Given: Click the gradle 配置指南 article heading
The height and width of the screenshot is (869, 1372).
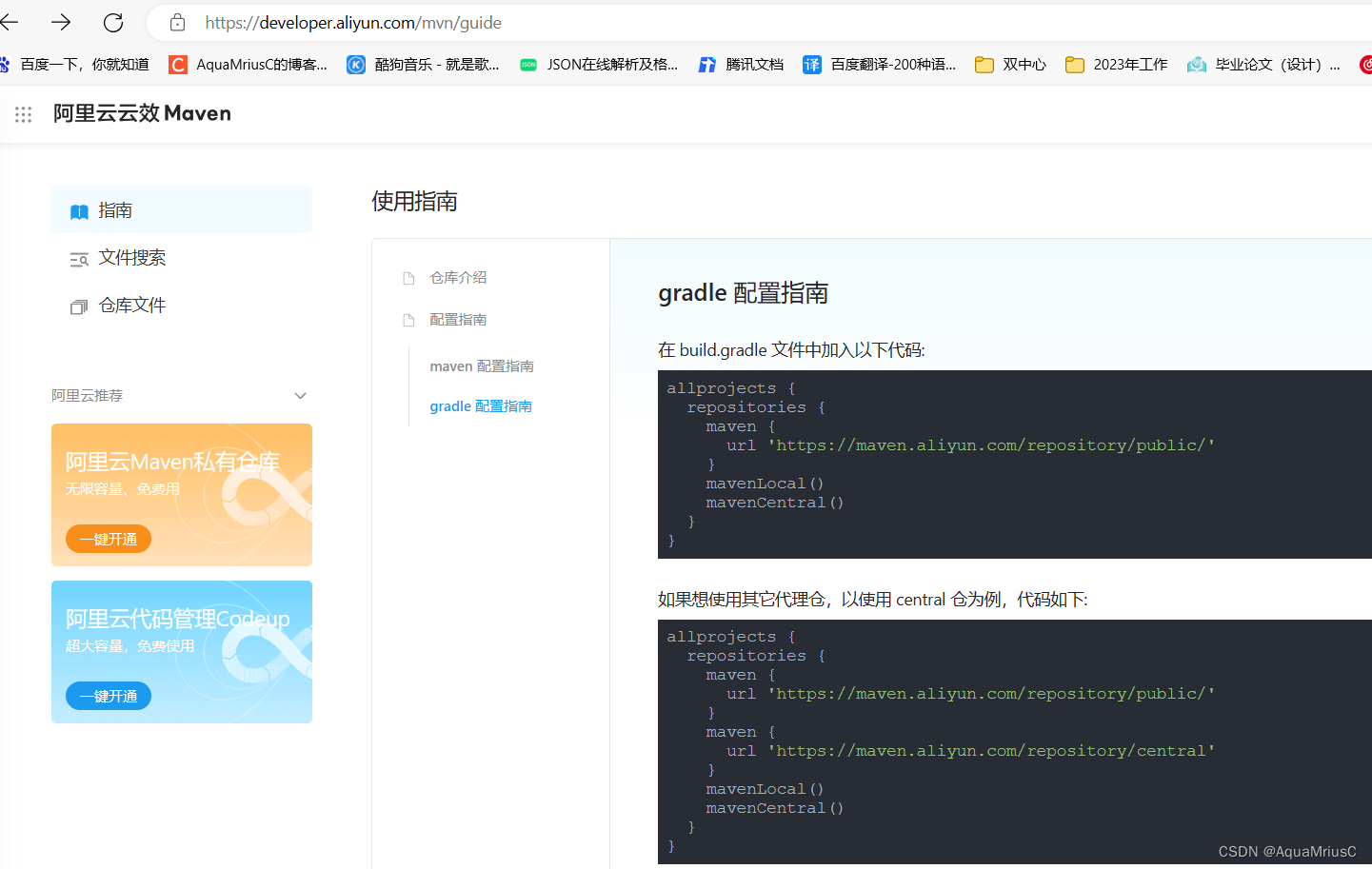Looking at the screenshot, I should (743, 293).
